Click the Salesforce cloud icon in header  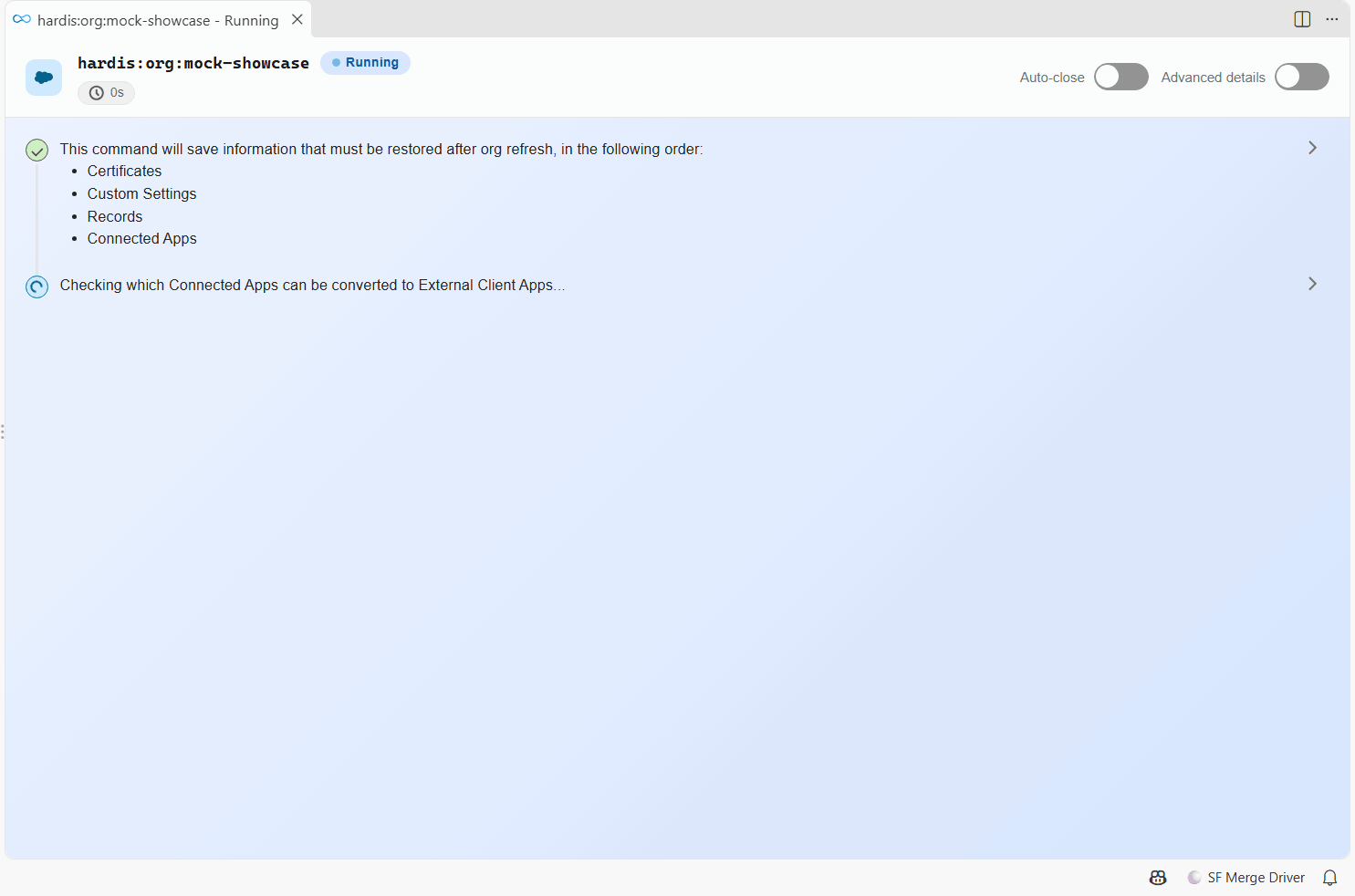(44, 78)
